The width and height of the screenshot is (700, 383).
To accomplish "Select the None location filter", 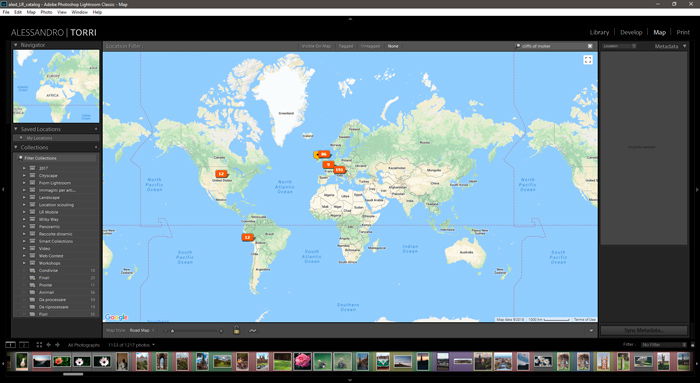I will [x=393, y=46].
